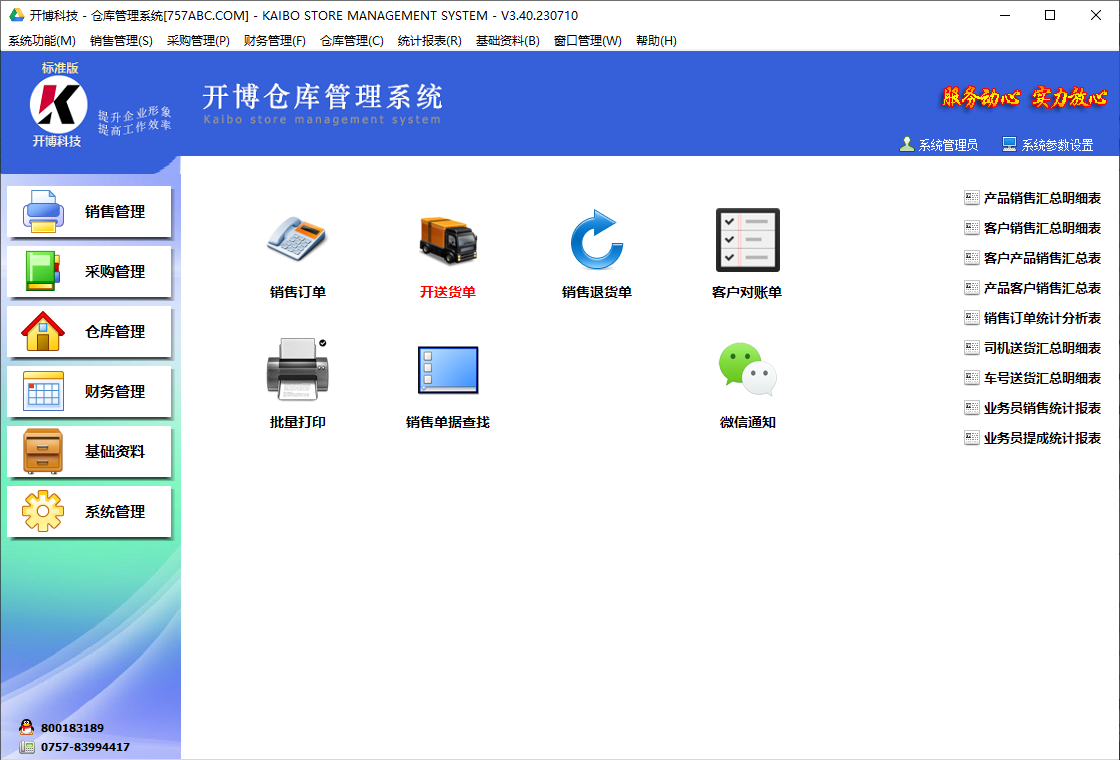Click the QQ number 800183189
1120x760 pixels.
72,728
